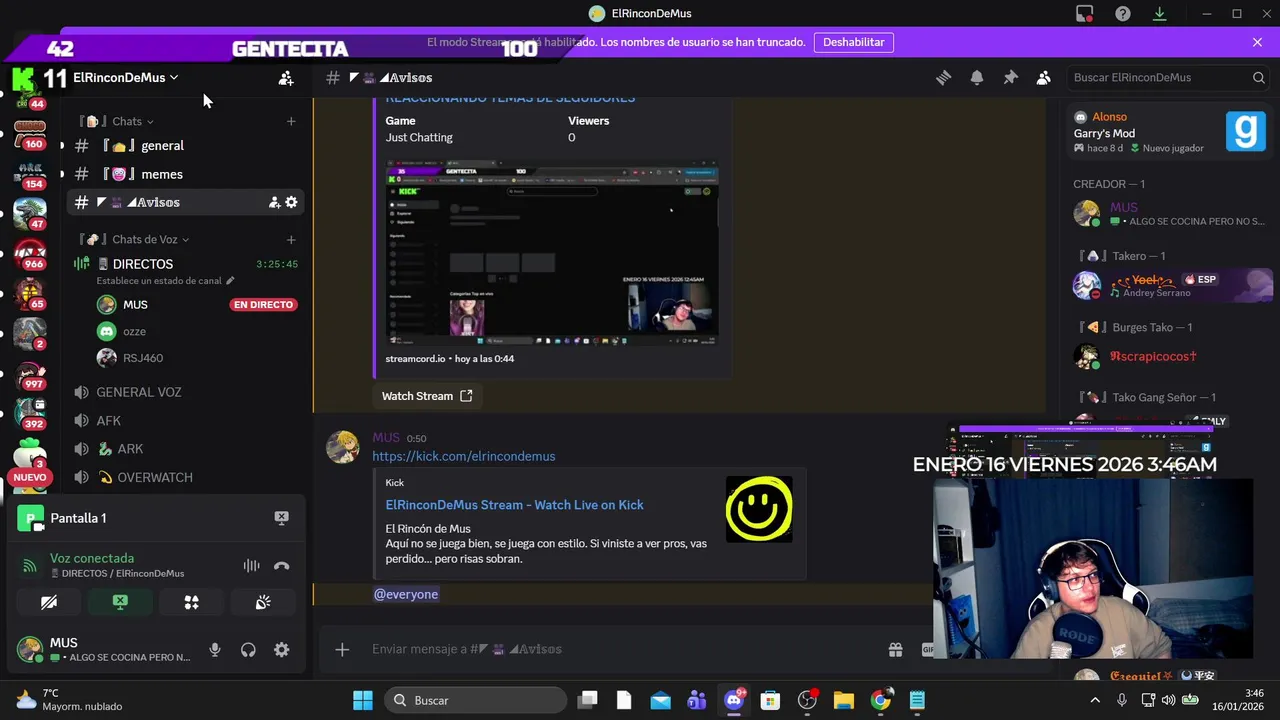Set channel status via Establece un estado
This screenshot has width=1280, height=720.
165,281
